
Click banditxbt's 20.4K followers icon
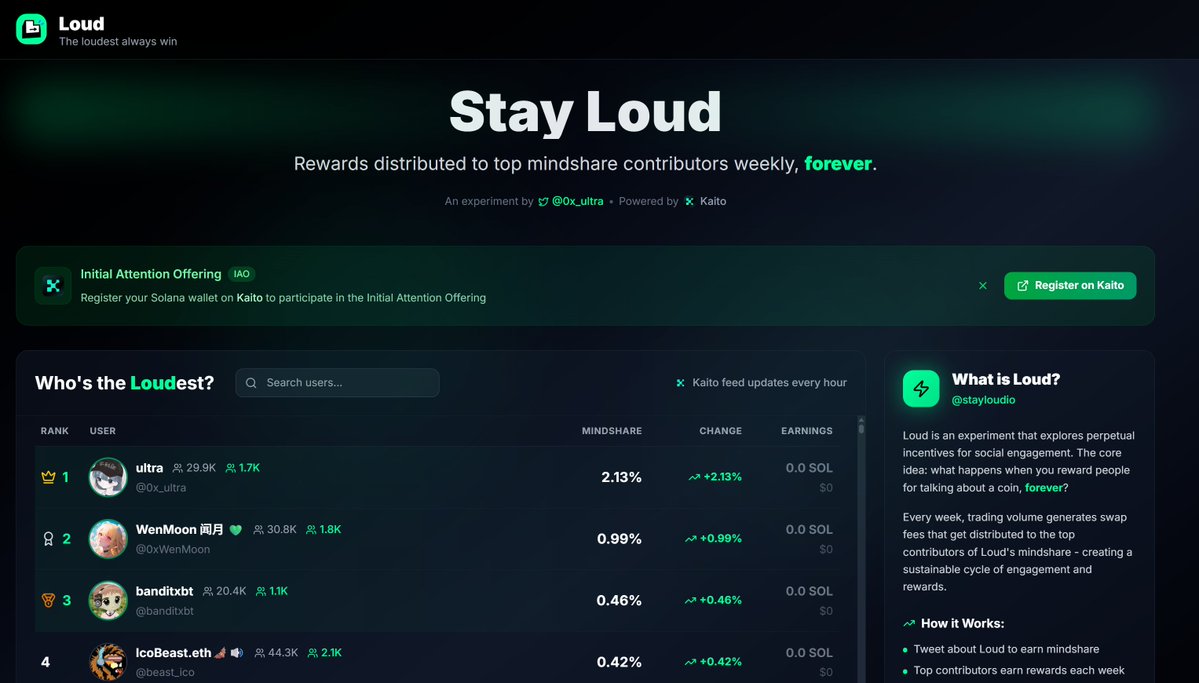pos(208,591)
